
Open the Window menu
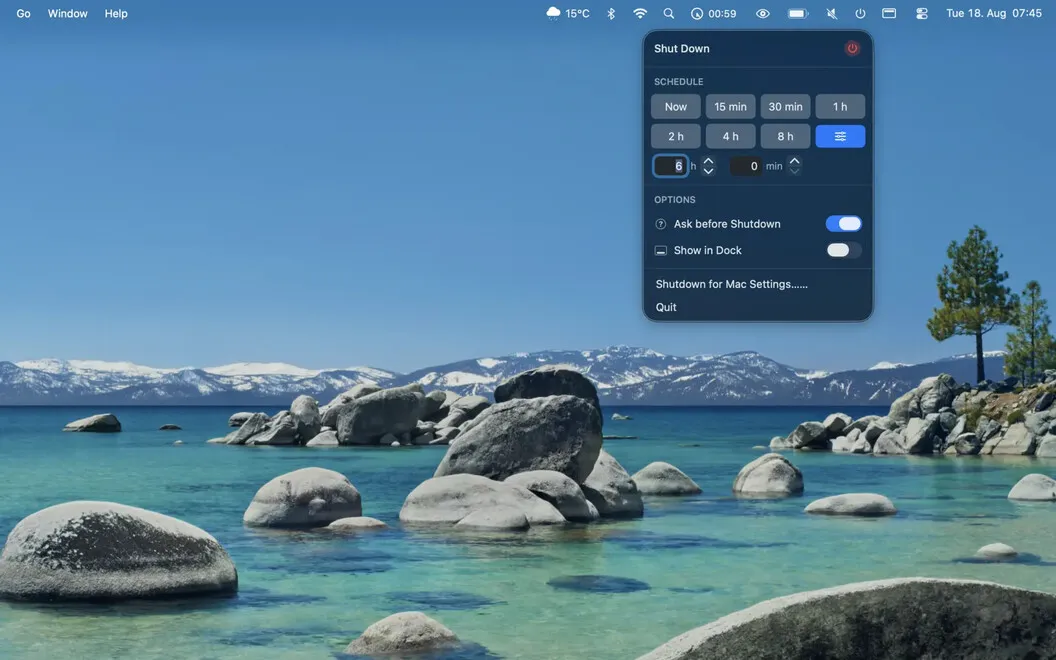(67, 13)
